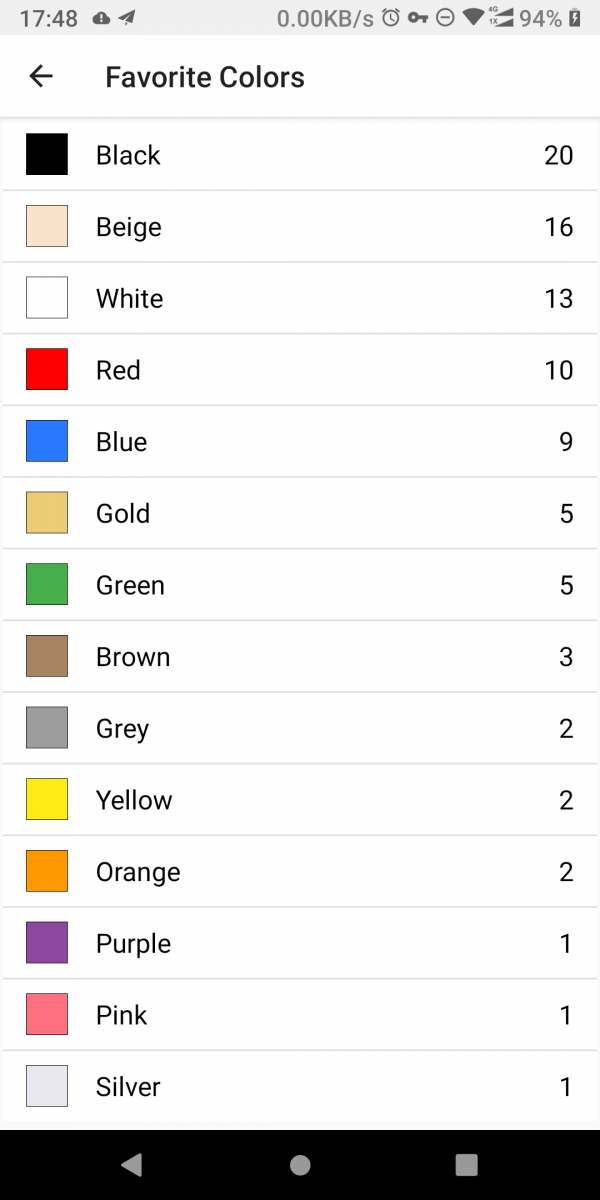The image size is (600, 1200).
Task: Tap the Orange row
Action: (x=300, y=872)
